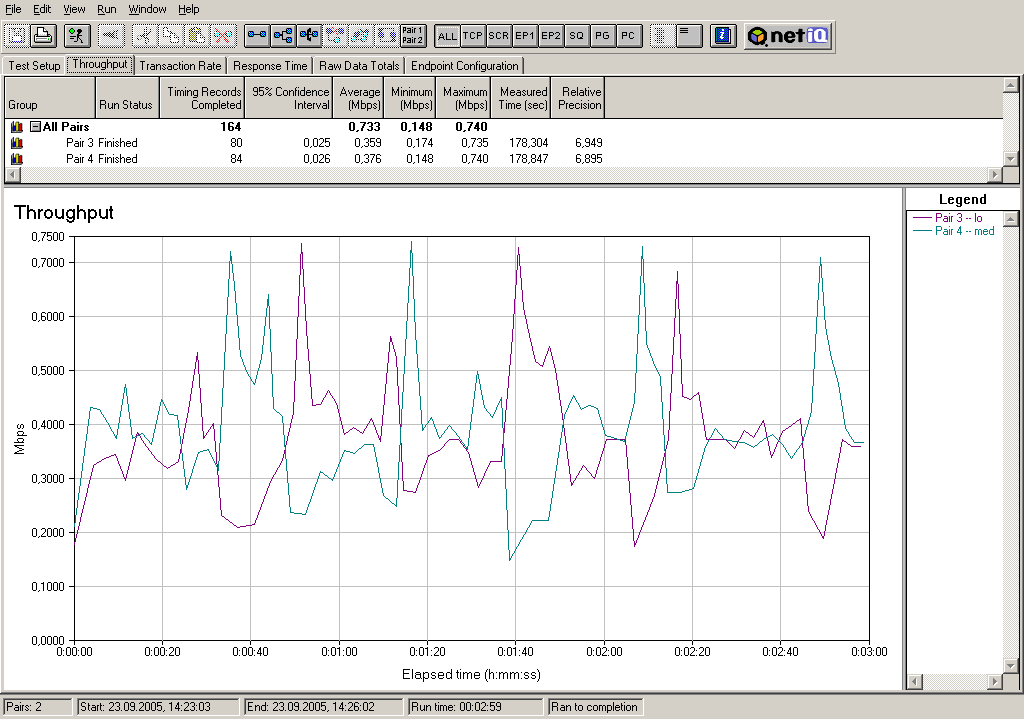
Task: Click the add endpoint pair icon
Action: click(x=258, y=36)
